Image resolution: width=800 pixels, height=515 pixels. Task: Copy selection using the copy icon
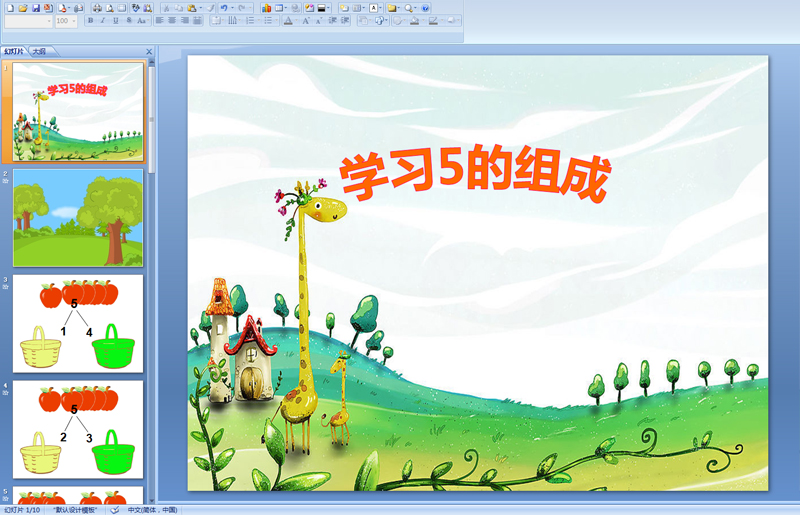coord(179,8)
